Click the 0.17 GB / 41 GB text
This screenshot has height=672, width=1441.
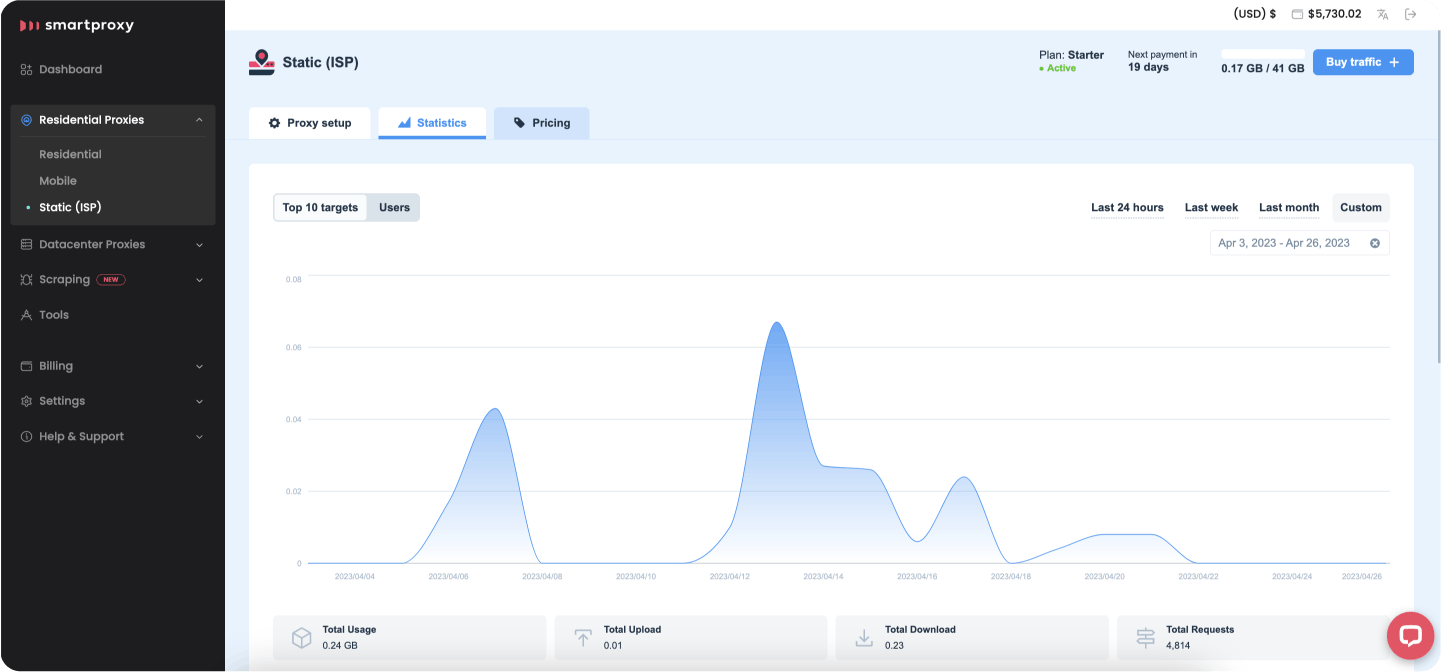click(1263, 69)
